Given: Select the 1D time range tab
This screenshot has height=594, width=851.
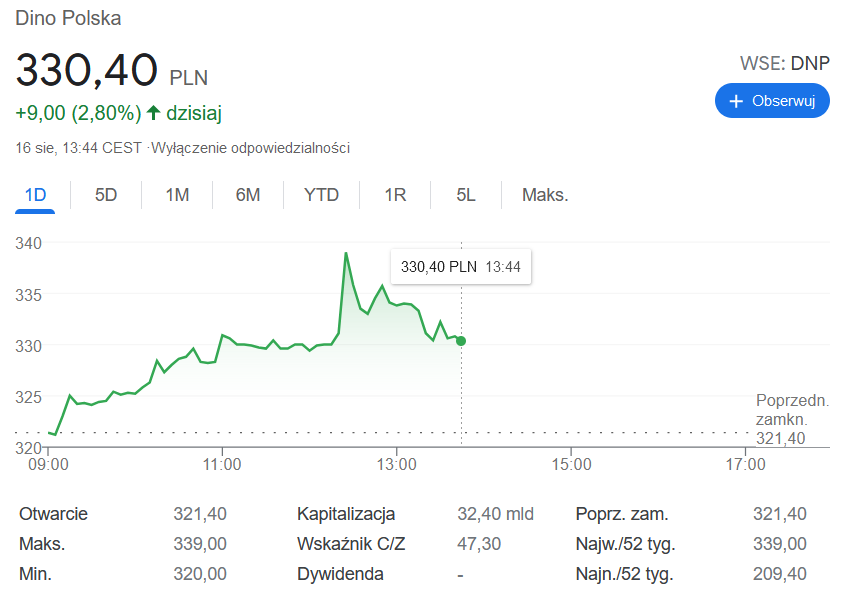Looking at the screenshot, I should point(35,195).
